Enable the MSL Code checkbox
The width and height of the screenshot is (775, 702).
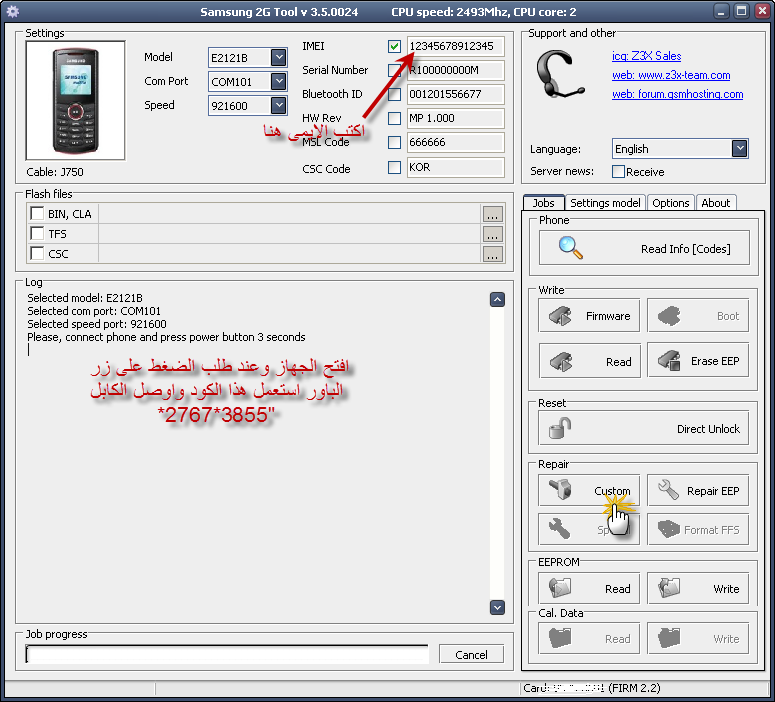tap(394, 142)
